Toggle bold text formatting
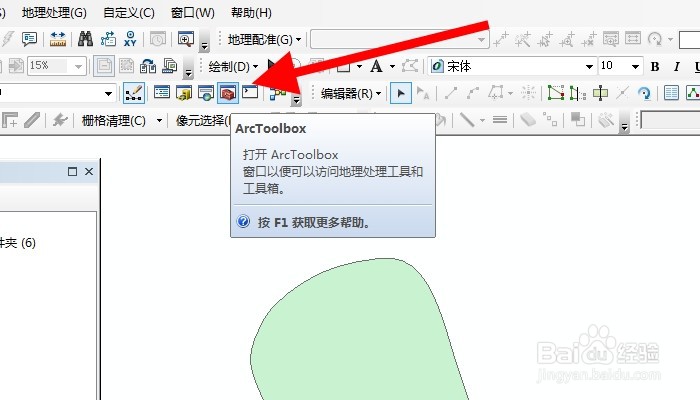Viewport: 700px width, 400px height. (x=655, y=67)
